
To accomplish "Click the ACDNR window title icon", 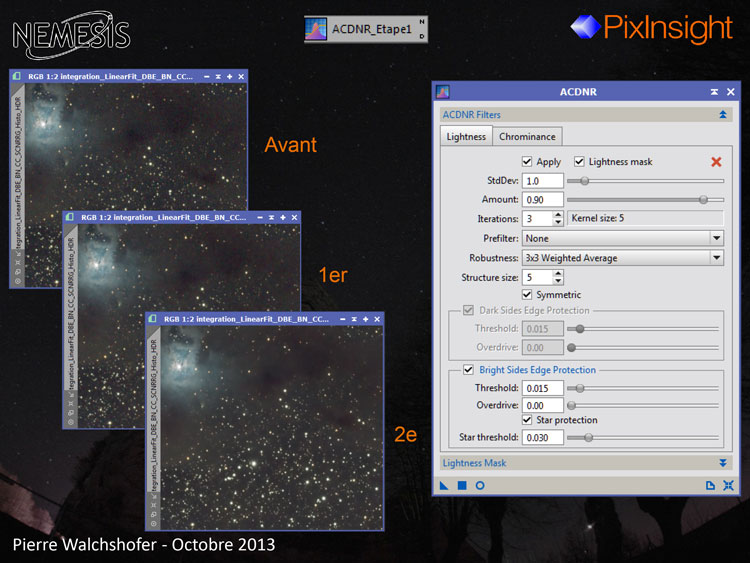I will click(x=442, y=92).
